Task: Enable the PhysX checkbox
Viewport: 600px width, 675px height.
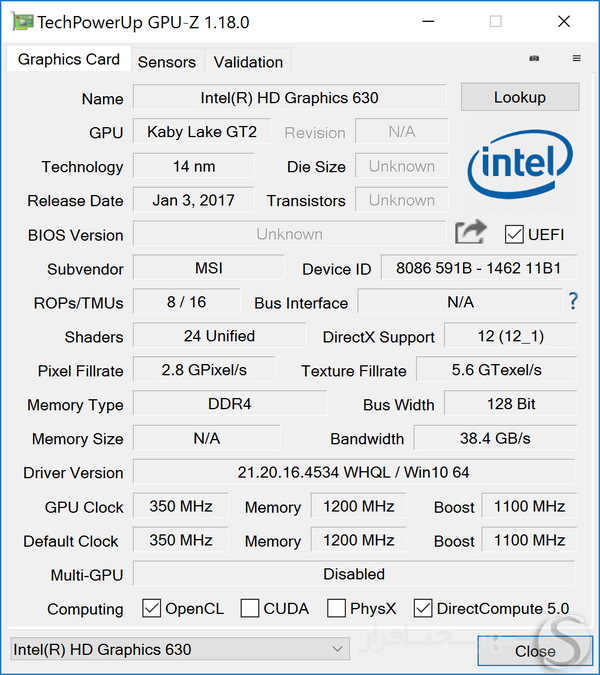Action: click(336, 608)
